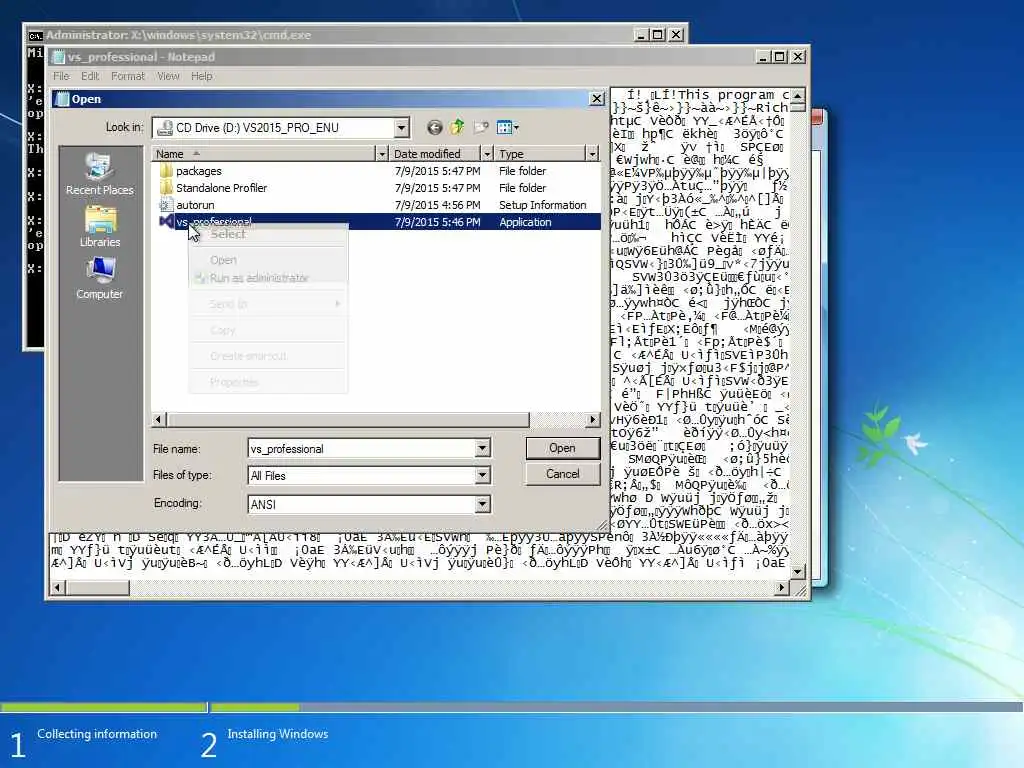
Task: Open the Notepad Help menu
Action: click(202, 76)
